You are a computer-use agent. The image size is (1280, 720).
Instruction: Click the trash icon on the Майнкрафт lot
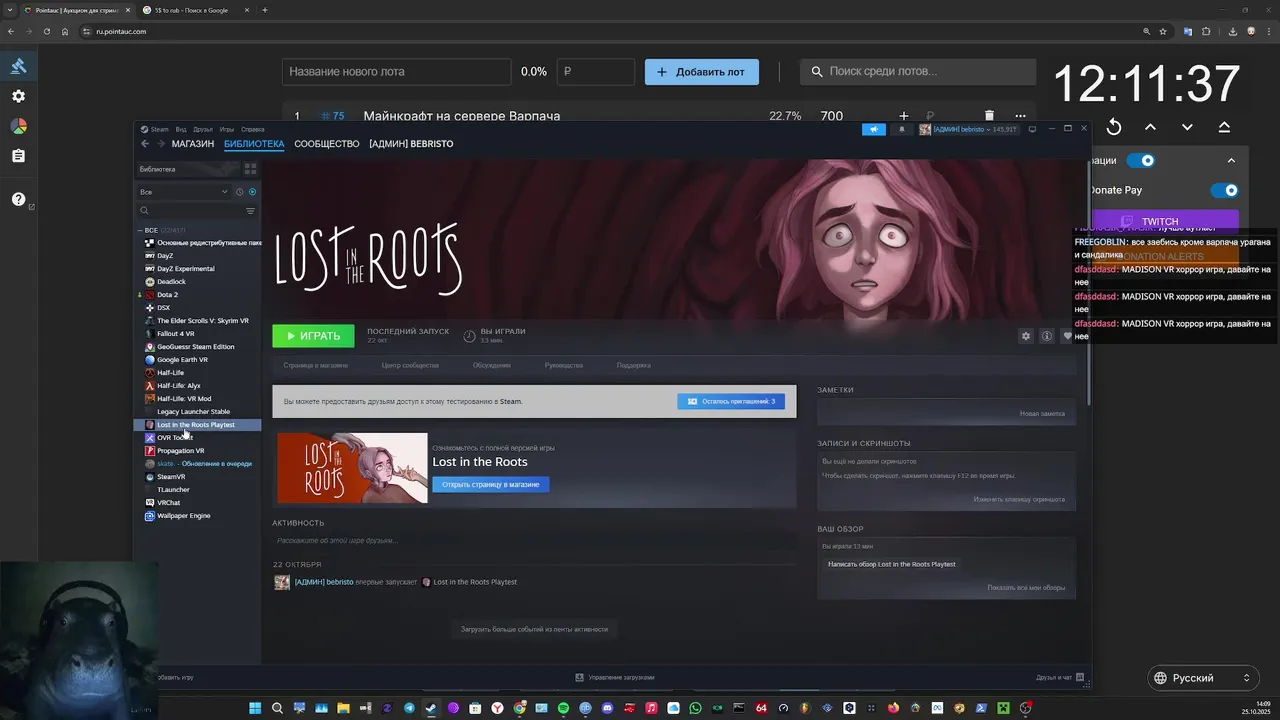[x=989, y=116]
